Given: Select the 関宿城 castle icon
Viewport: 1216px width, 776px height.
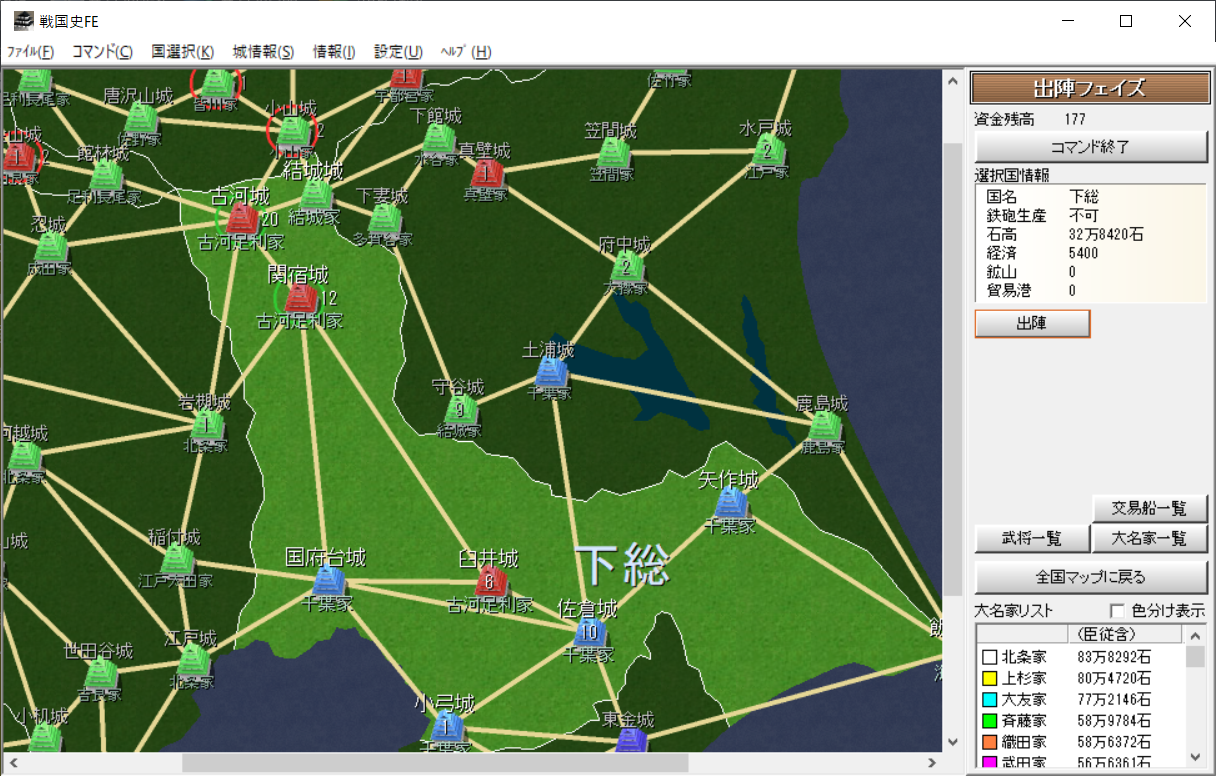Looking at the screenshot, I should point(299,298).
